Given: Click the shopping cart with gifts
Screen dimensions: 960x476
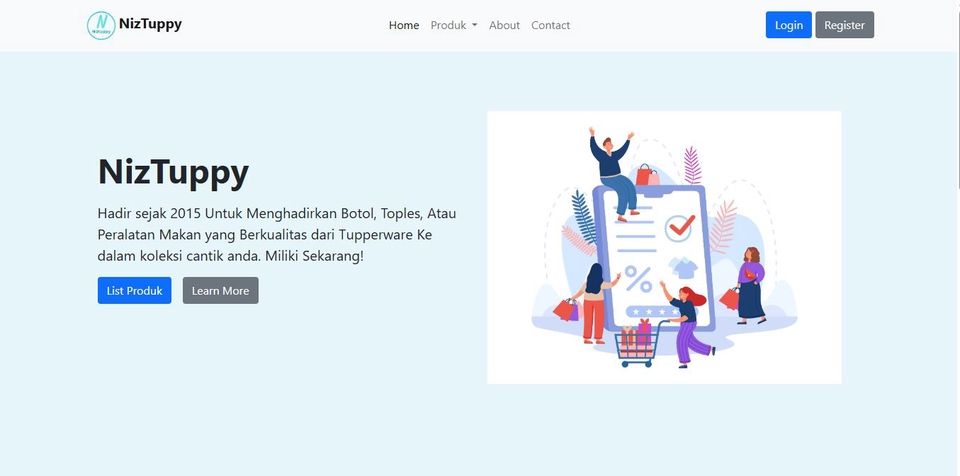Looking at the screenshot, I should coord(639,343).
